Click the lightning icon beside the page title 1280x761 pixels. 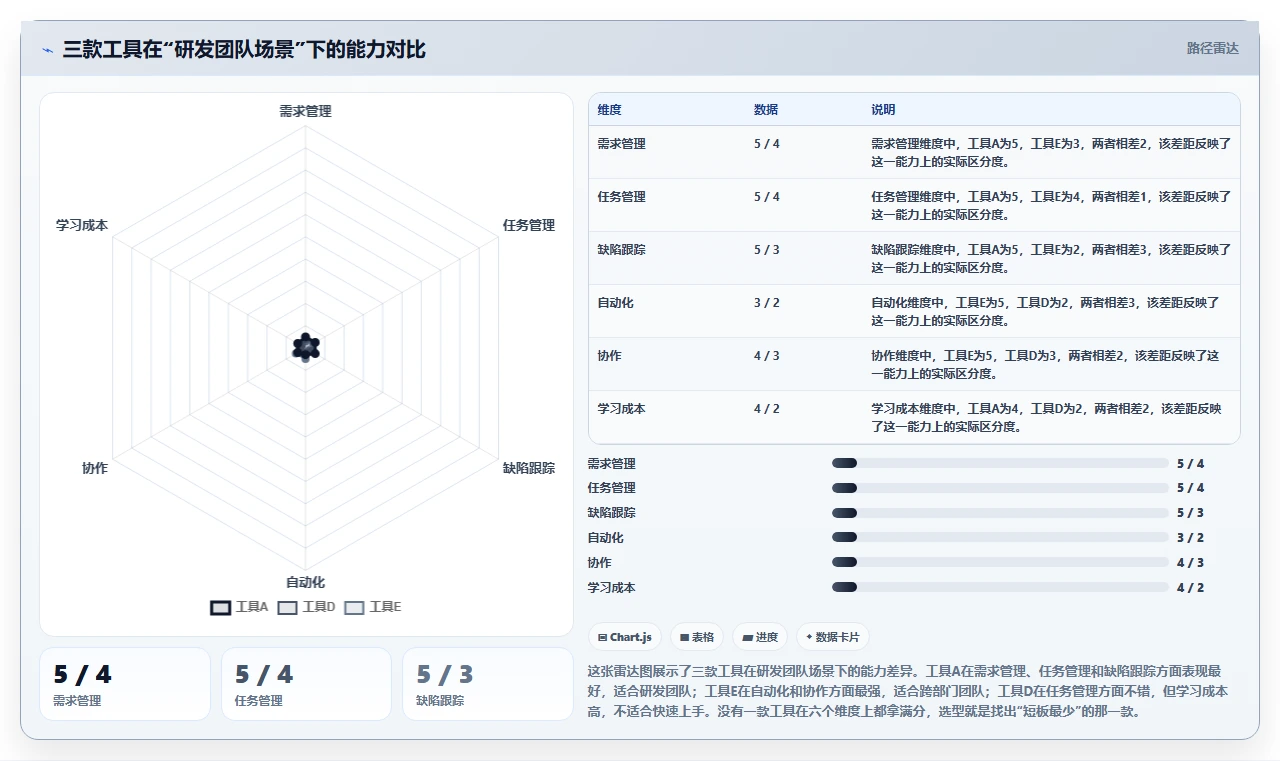(47, 50)
